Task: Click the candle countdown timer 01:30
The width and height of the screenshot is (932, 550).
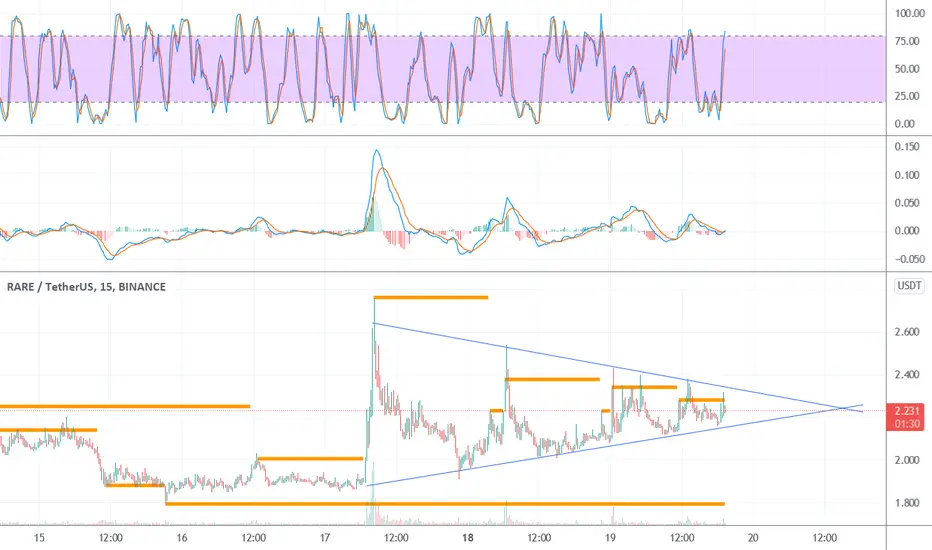Action: click(907, 424)
